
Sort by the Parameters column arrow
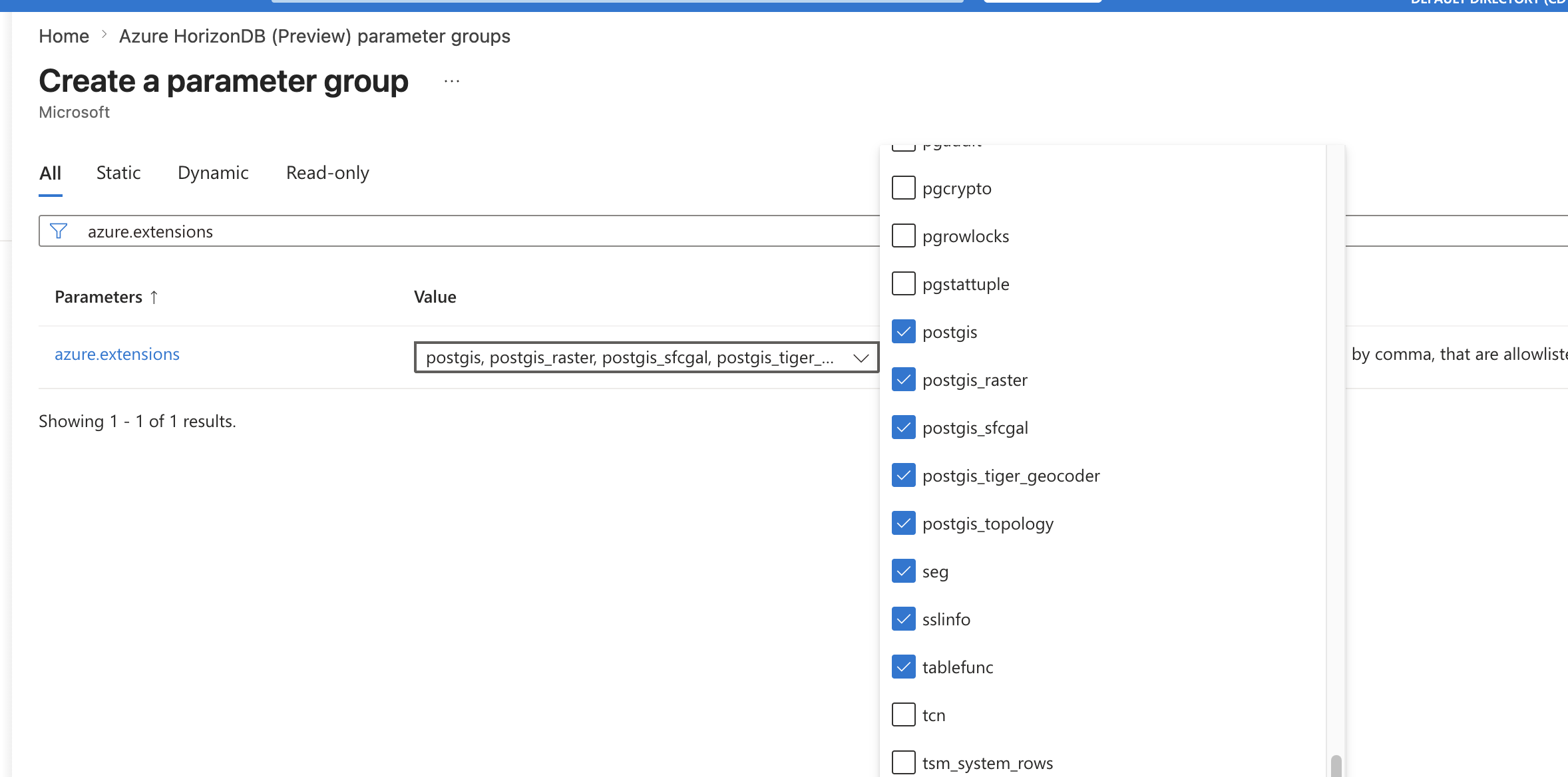(x=154, y=297)
